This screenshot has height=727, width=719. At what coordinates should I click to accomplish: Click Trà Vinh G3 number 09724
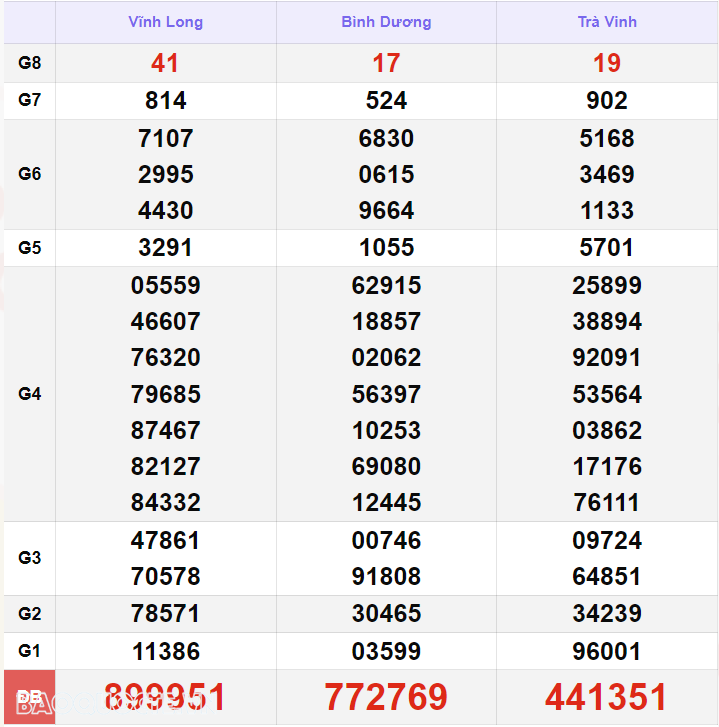click(607, 541)
